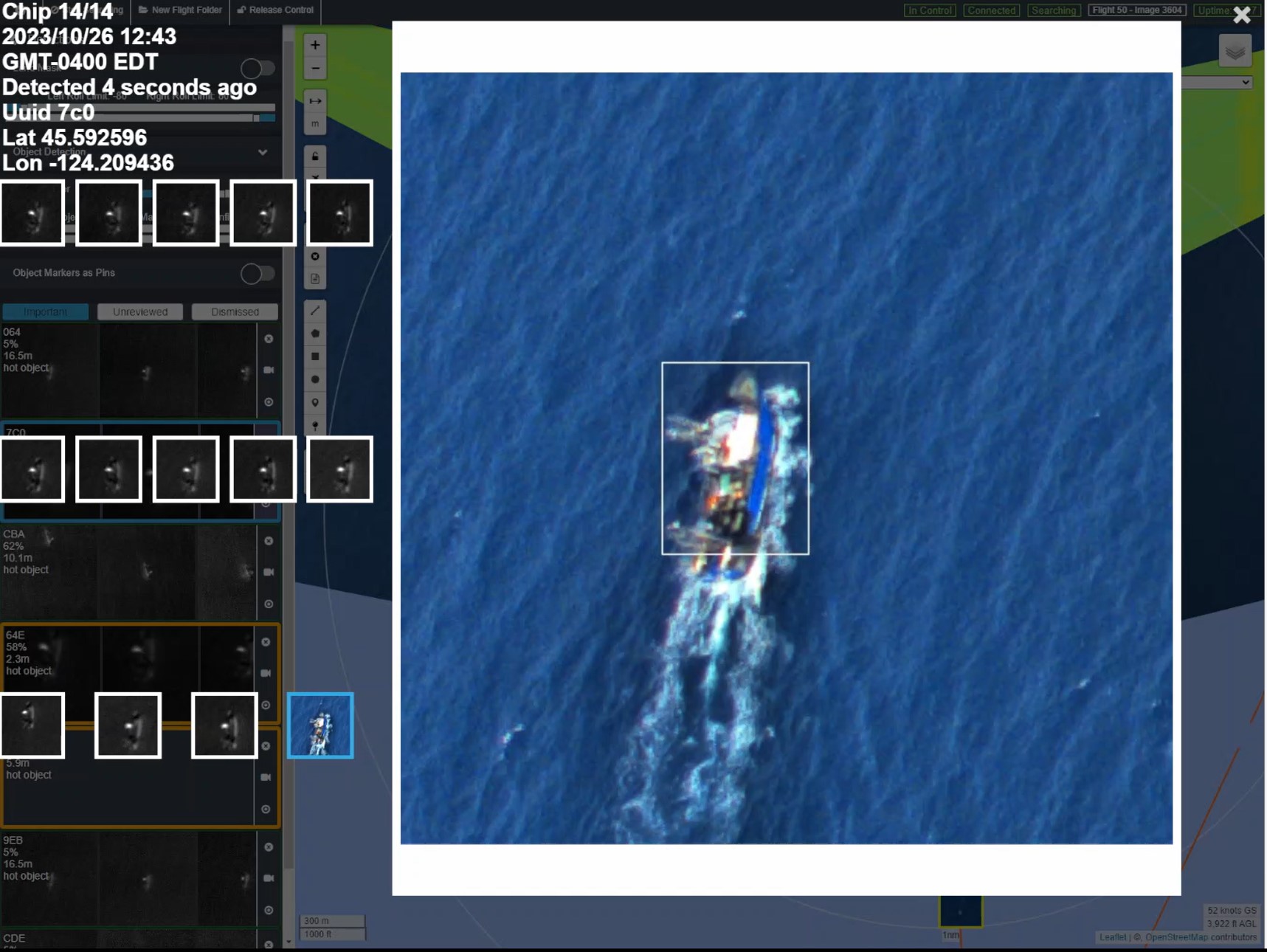Image resolution: width=1267 pixels, height=952 pixels.
Task: Click the circled X clear tool
Action: [315, 257]
